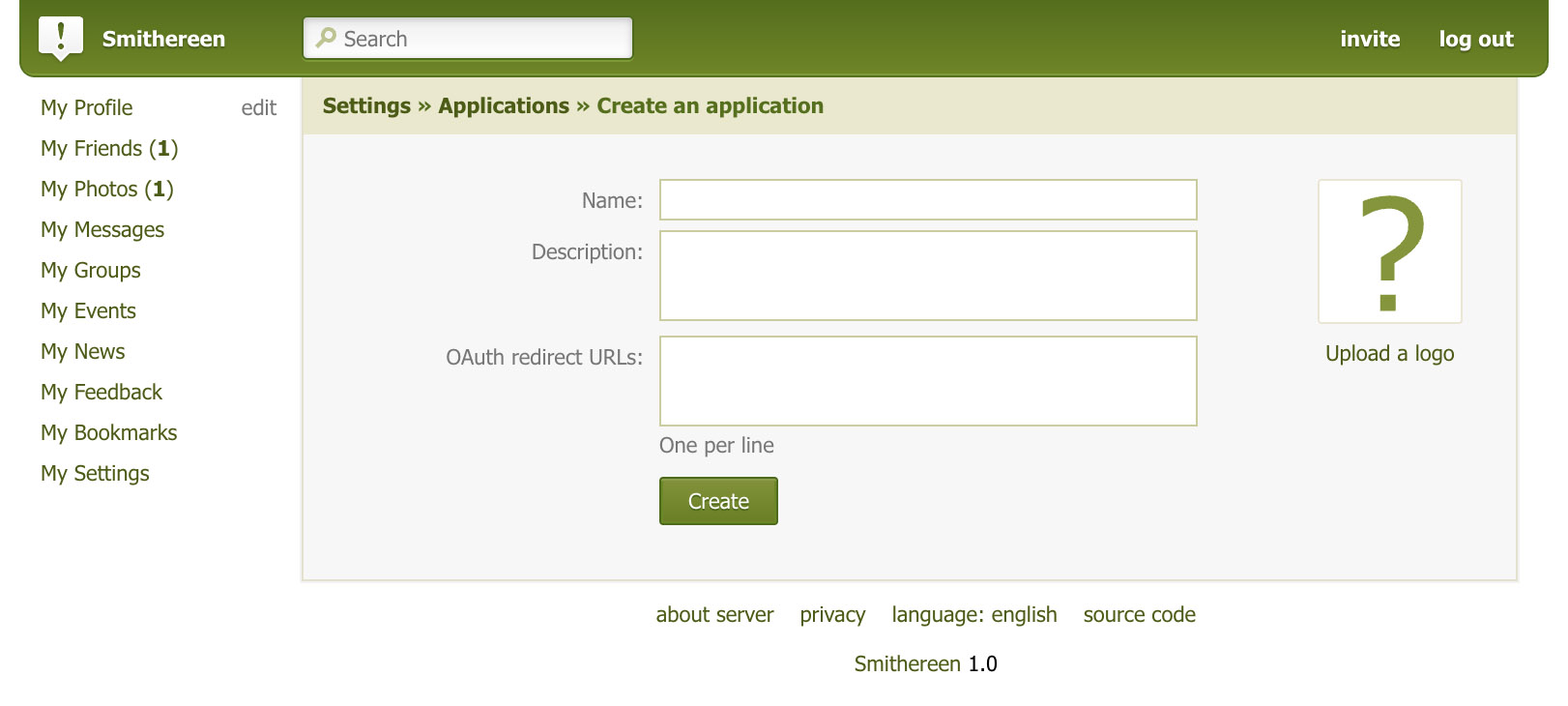The image size is (1568, 706).
Task: Go to My Messages
Action: pos(102,230)
